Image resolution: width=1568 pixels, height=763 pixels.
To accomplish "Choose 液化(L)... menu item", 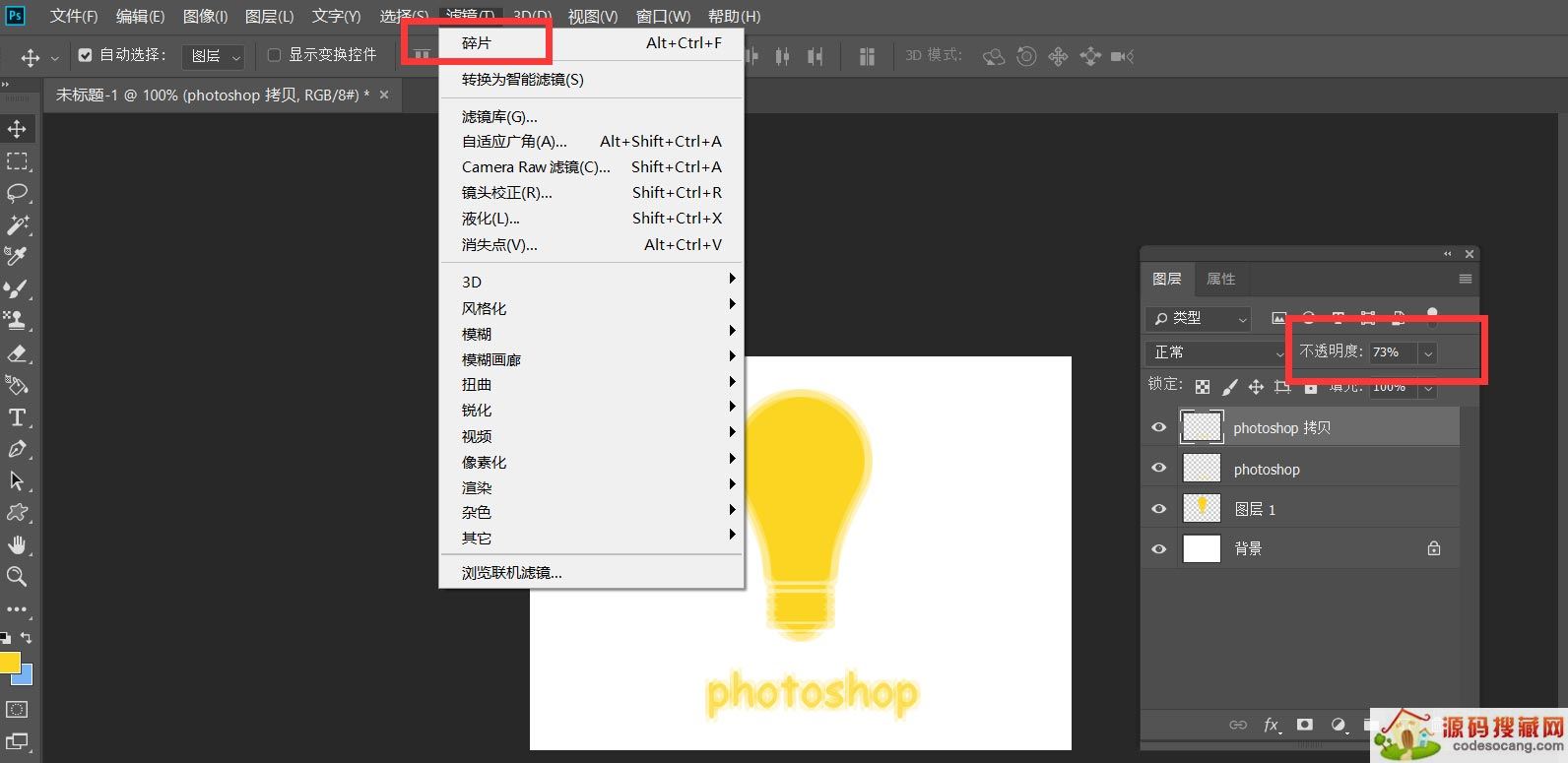I will [x=591, y=219].
